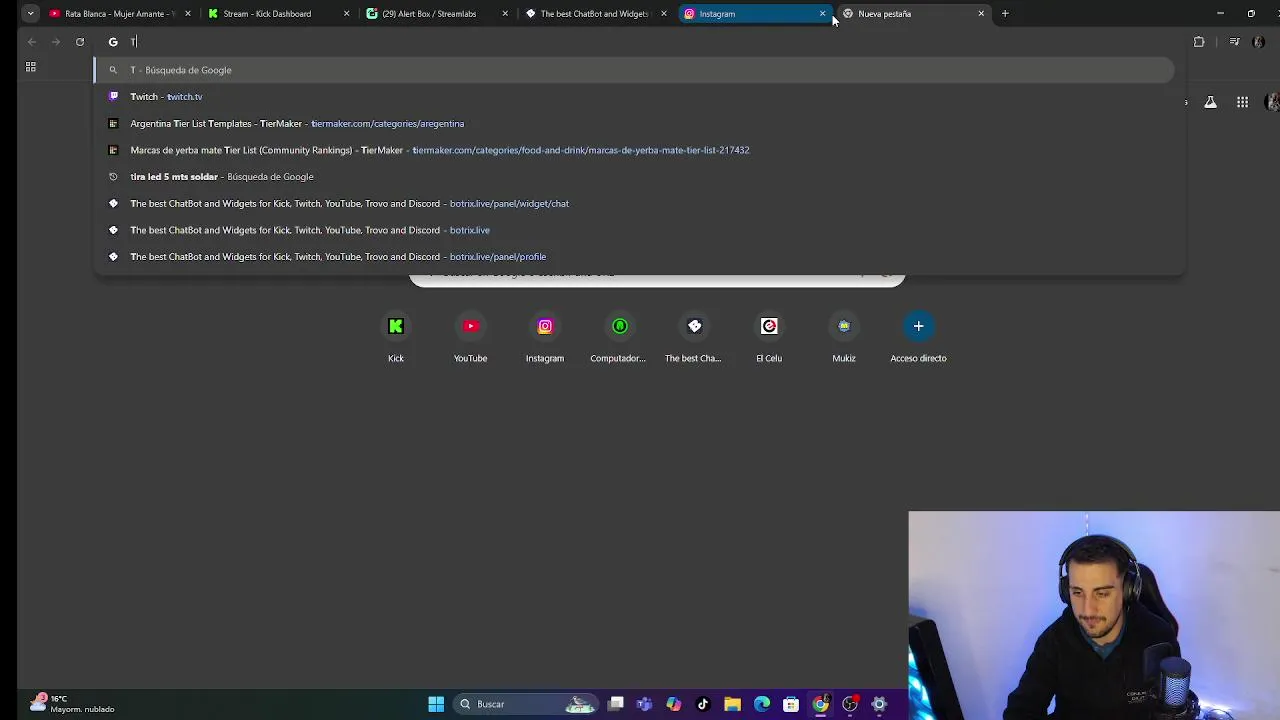Close the Instagram tab
Screen dimensions: 1280x720
pos(822,14)
